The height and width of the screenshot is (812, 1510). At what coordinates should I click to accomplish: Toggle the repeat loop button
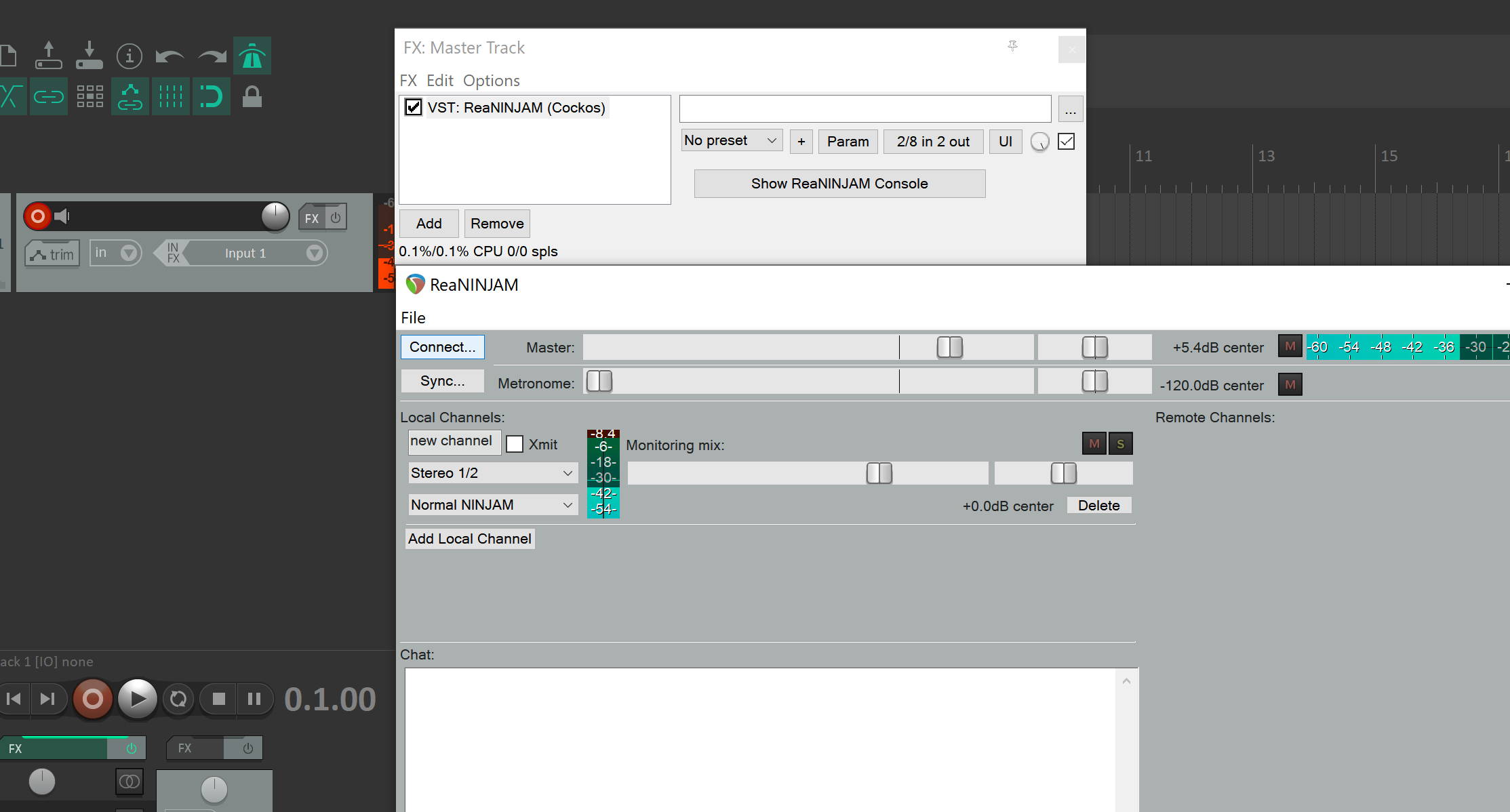point(178,699)
